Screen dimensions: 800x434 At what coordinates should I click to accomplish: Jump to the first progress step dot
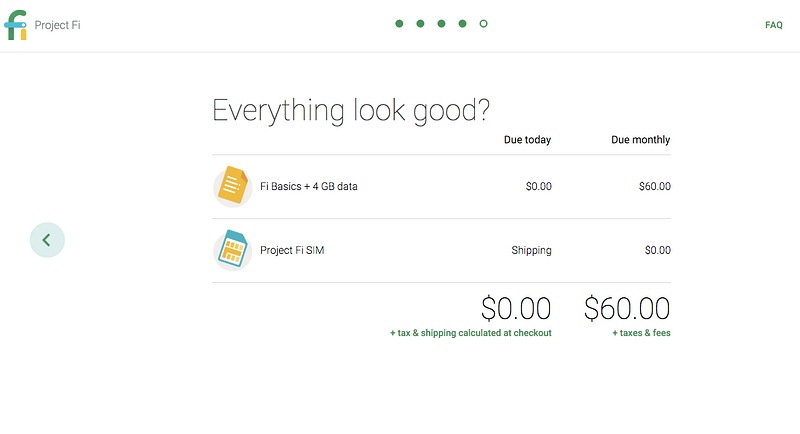399,23
